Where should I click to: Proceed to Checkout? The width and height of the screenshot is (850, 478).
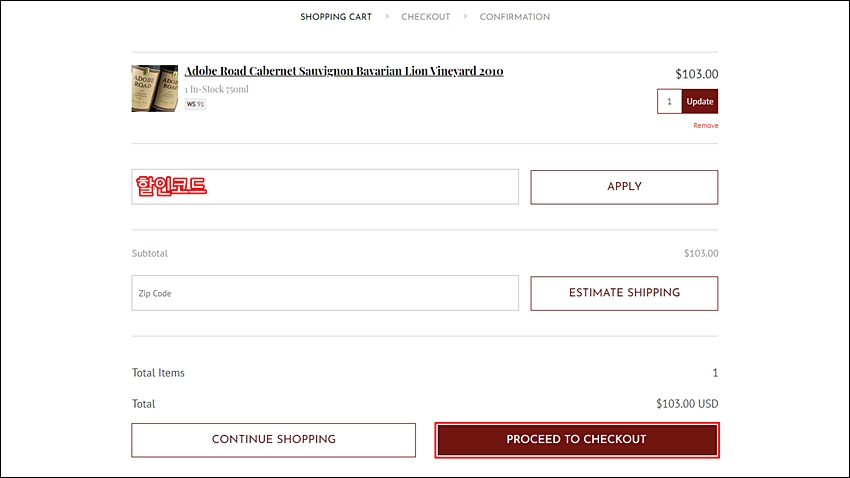(x=577, y=440)
